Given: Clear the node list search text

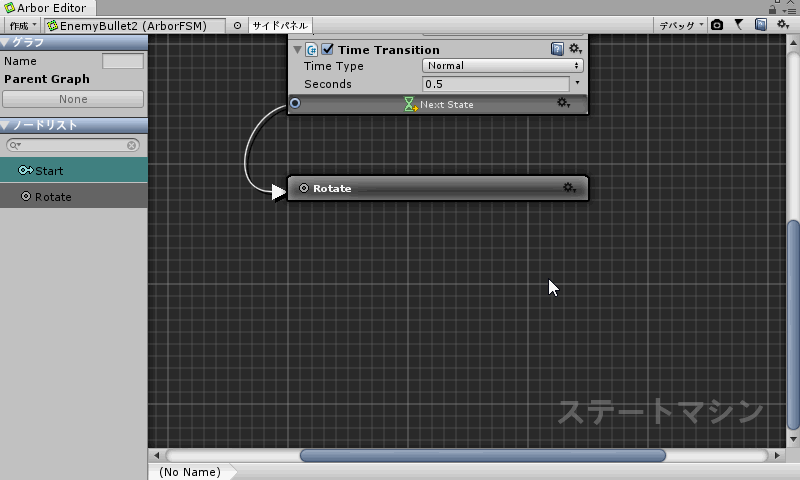Looking at the screenshot, I should 132,145.
